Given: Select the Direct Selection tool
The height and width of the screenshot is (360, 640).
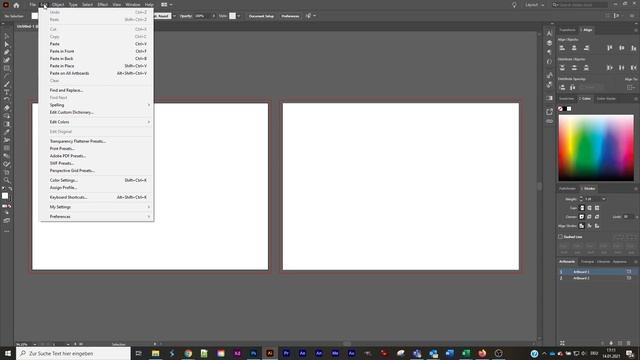Looking at the screenshot, I should 7,44.
